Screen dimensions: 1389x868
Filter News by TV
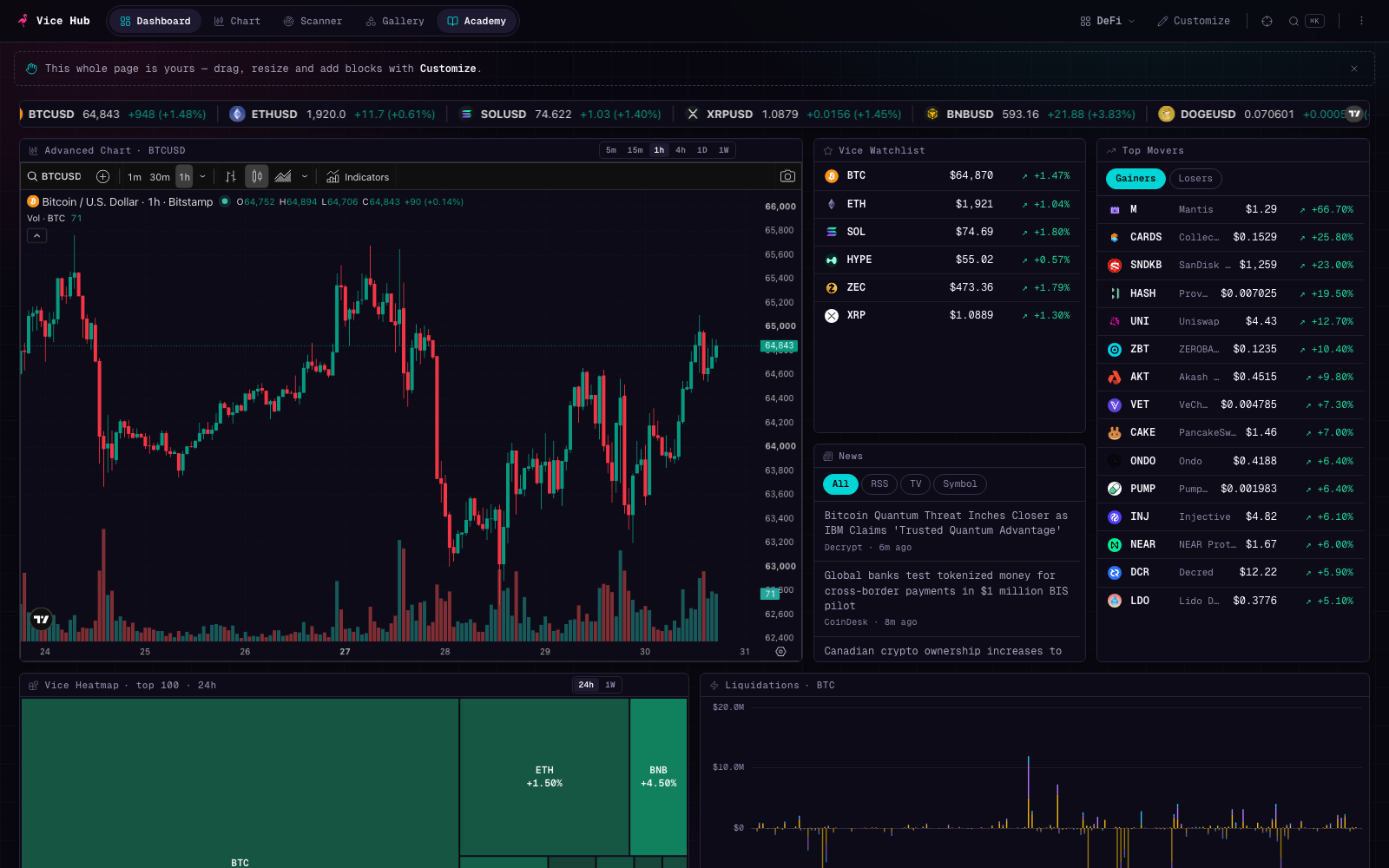(x=915, y=484)
